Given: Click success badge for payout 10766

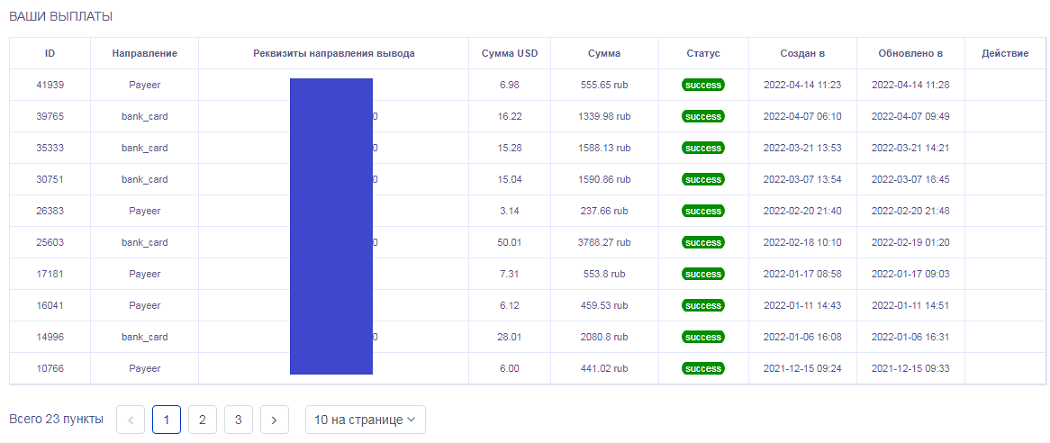Looking at the screenshot, I should (x=703, y=368).
